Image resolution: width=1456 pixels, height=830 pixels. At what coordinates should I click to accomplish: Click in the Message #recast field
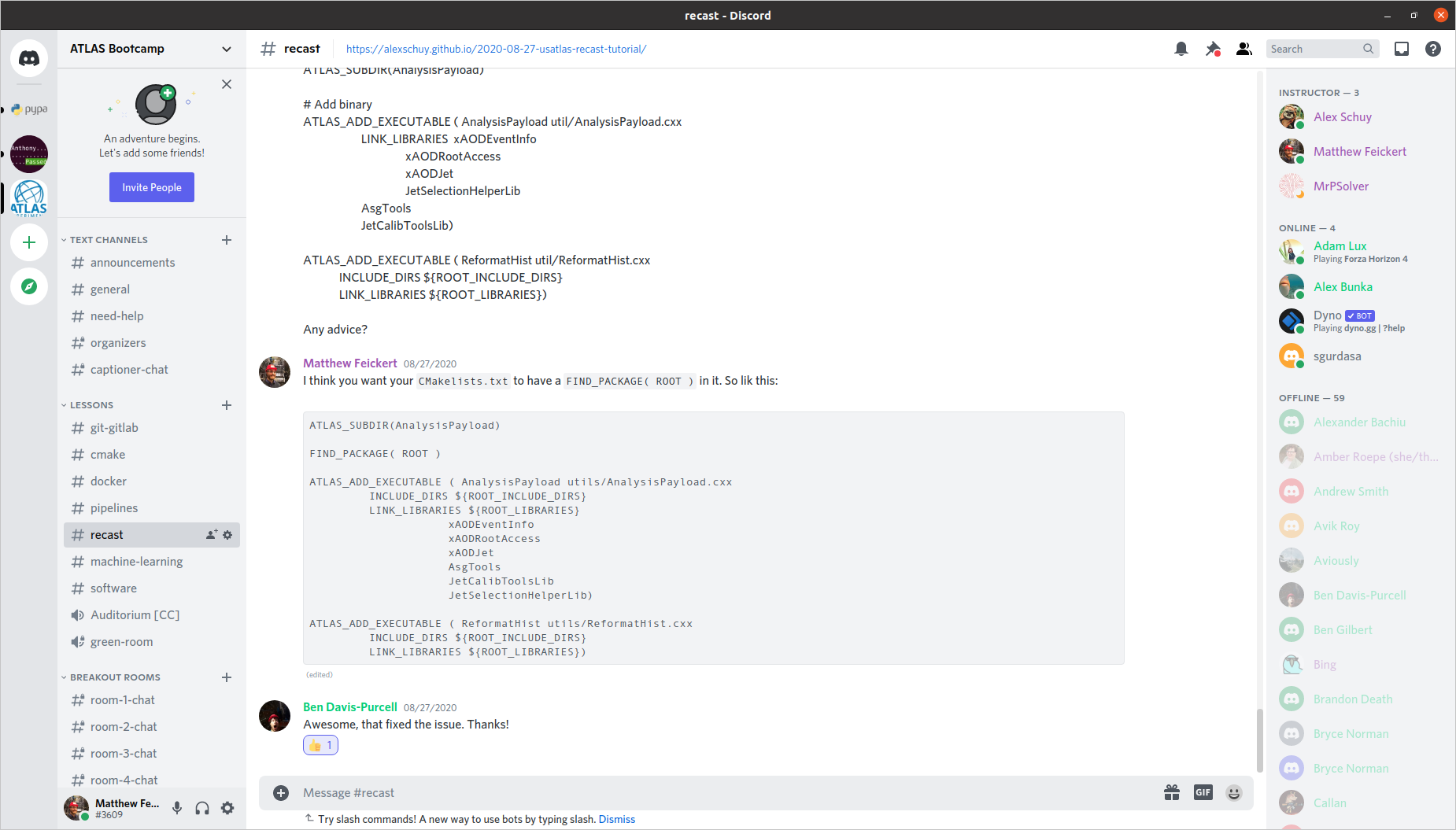(724, 793)
